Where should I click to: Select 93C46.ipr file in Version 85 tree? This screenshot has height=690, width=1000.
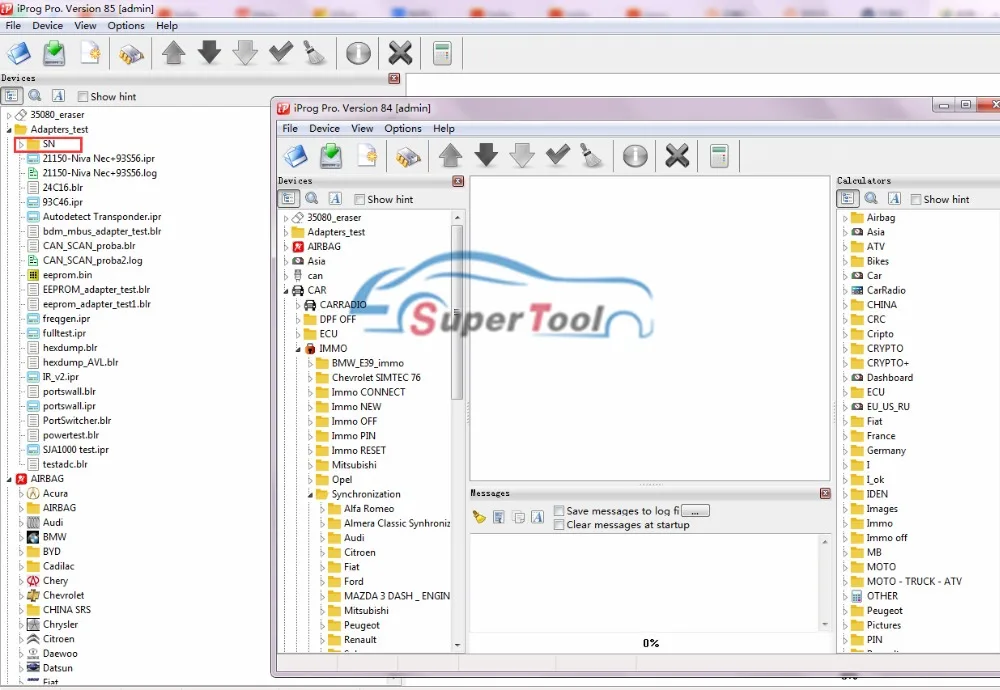62,202
